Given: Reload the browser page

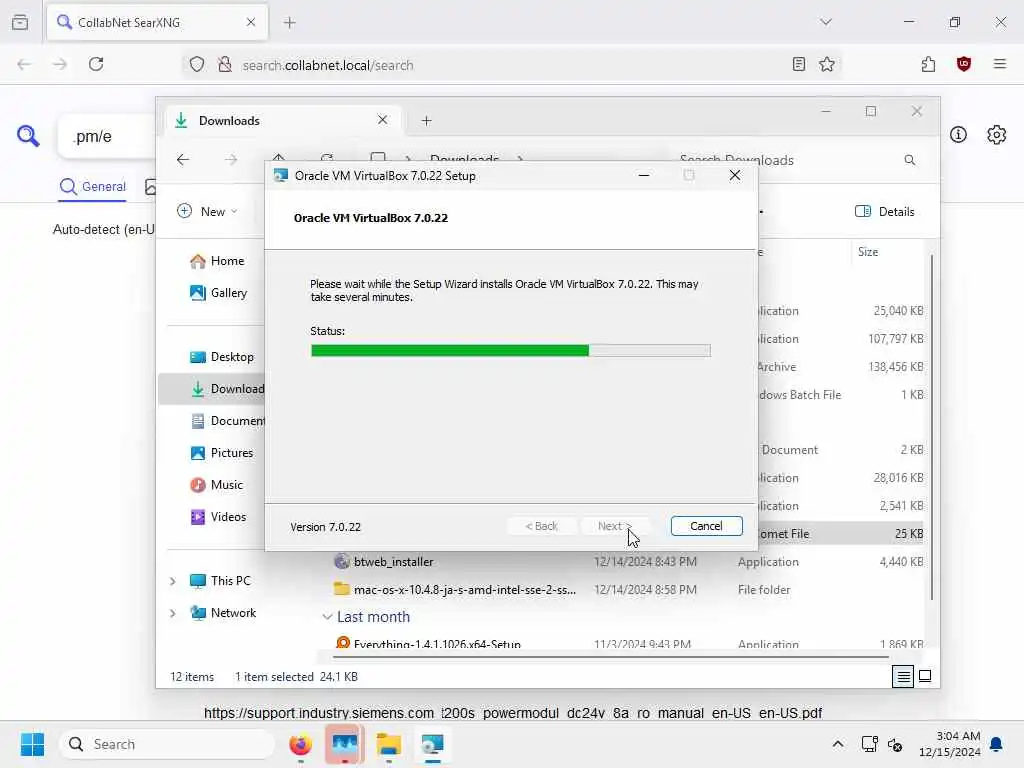Looking at the screenshot, I should click(x=96, y=64).
